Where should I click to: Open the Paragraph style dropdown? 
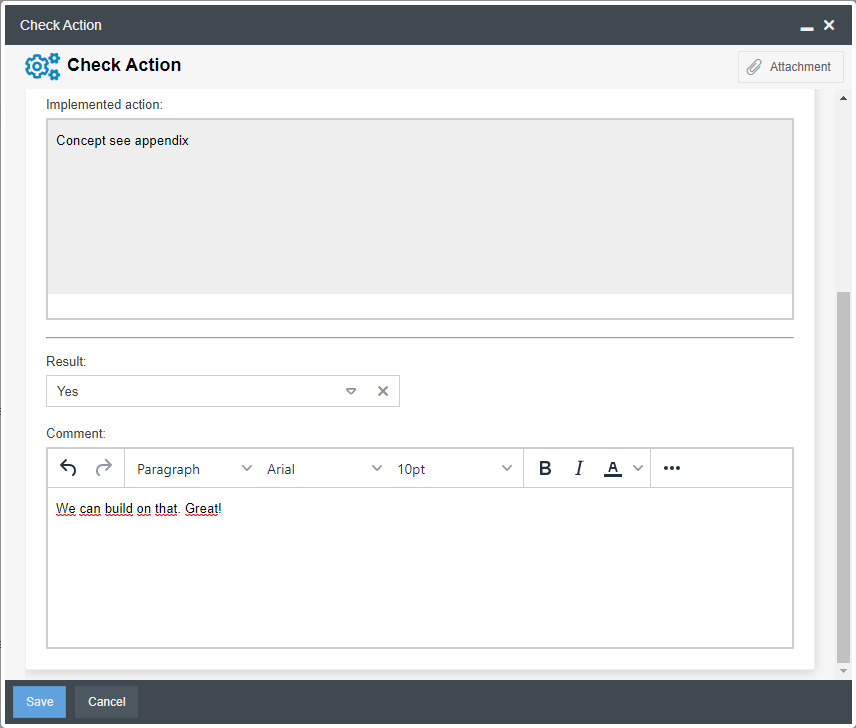194,468
